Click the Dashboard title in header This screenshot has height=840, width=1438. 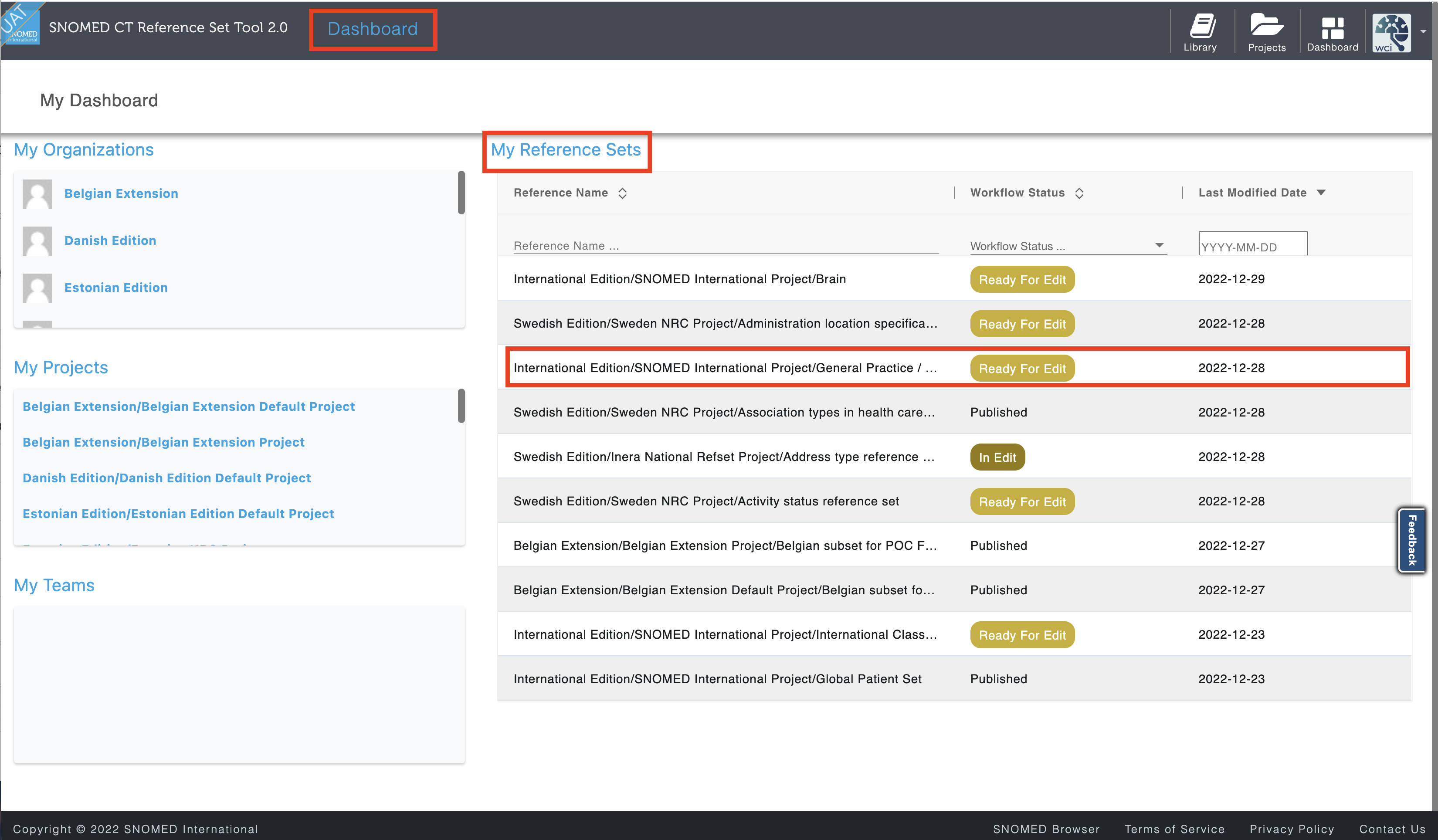(x=373, y=29)
